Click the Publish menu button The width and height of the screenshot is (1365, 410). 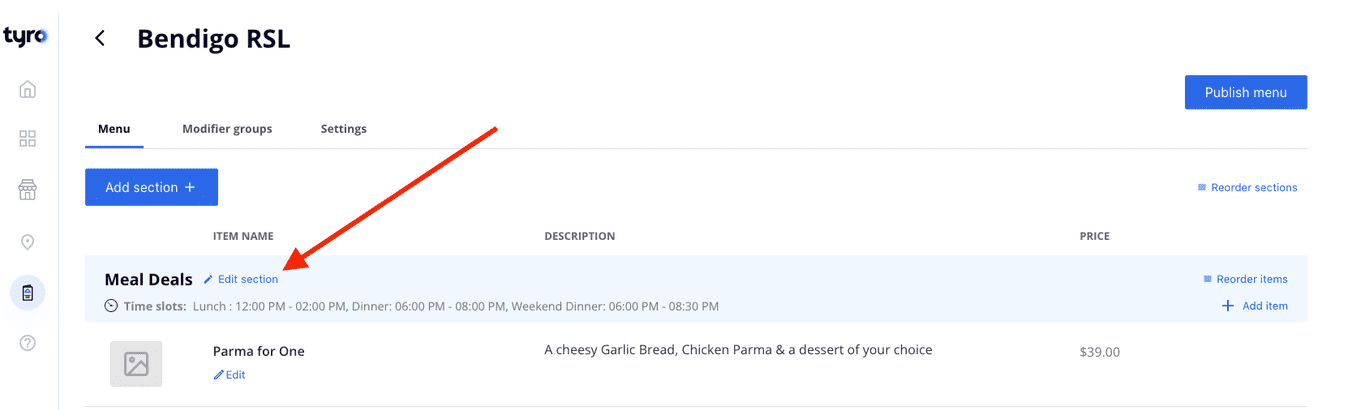1245,92
